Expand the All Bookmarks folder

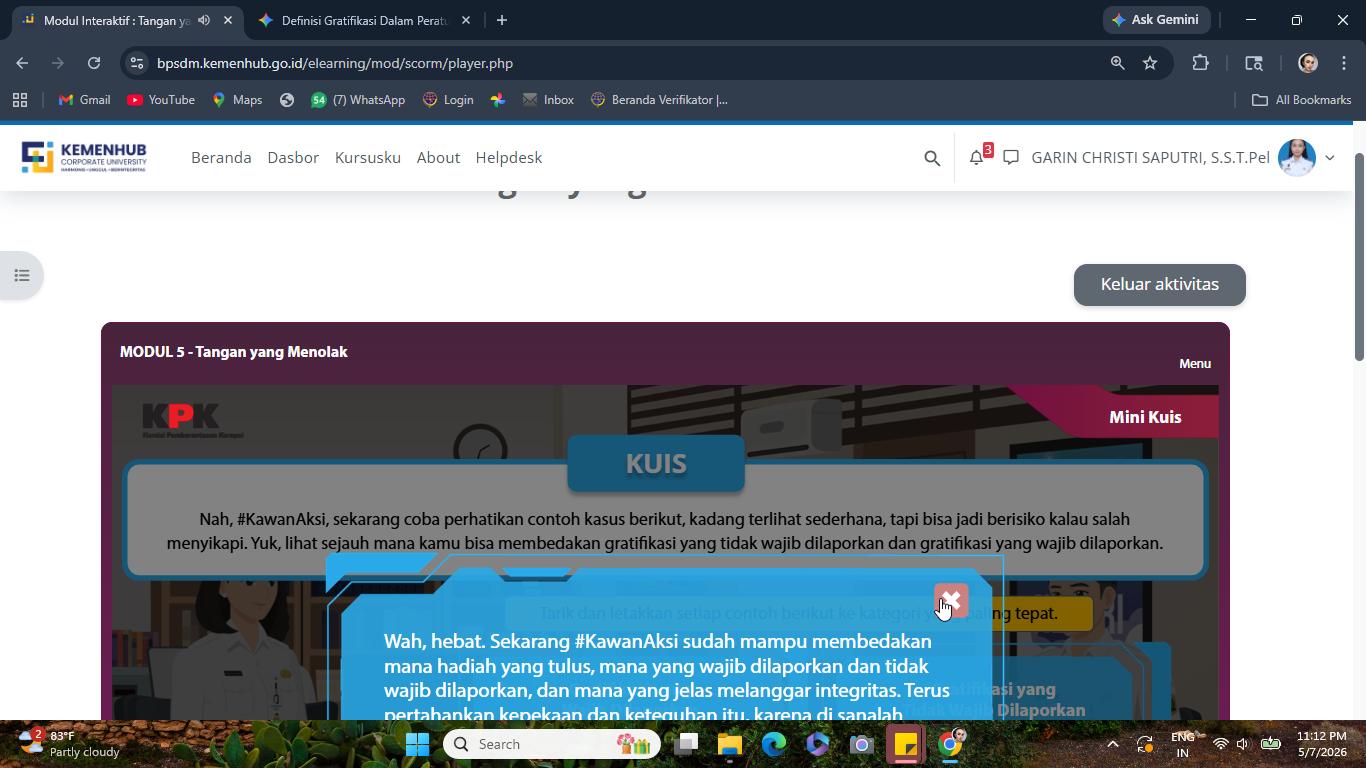(x=1302, y=100)
